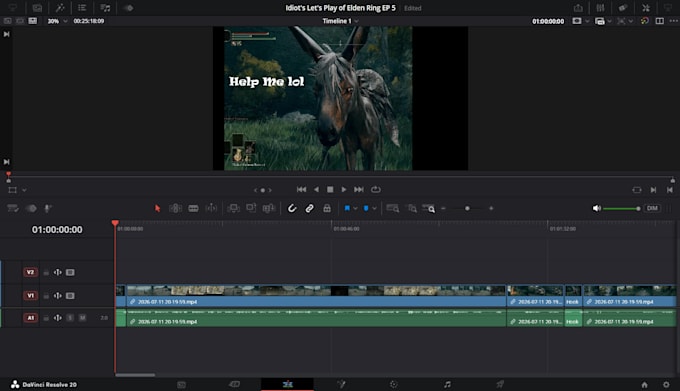
Task: Select the A1 audio track header
Action: tap(30, 318)
